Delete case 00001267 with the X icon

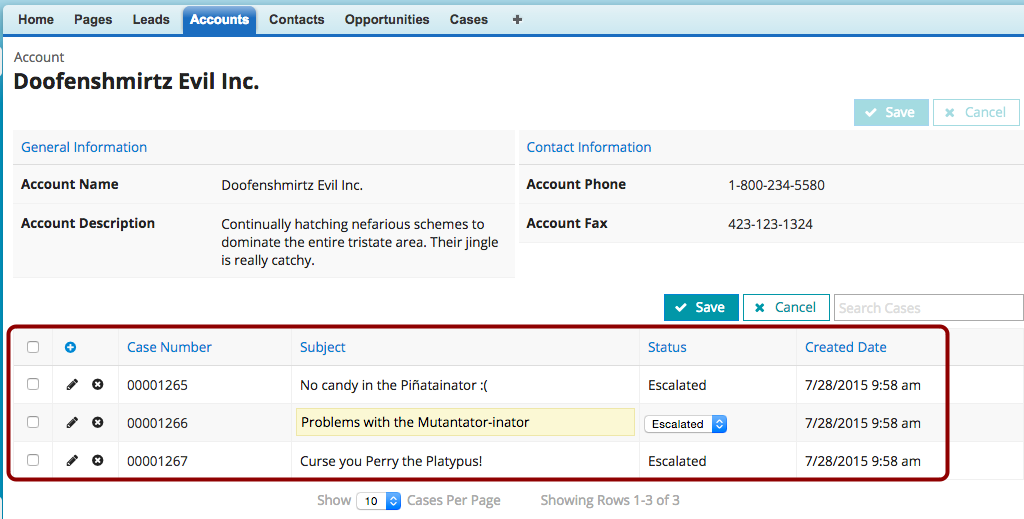point(98,461)
